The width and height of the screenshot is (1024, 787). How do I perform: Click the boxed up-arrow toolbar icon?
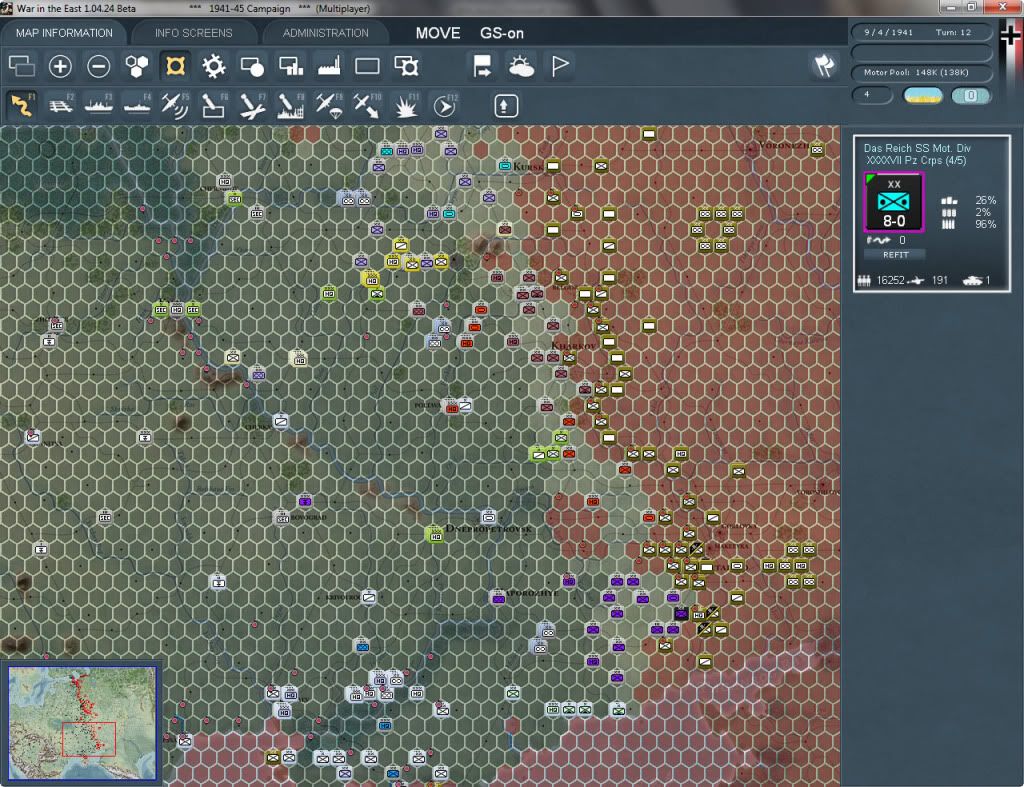point(505,106)
